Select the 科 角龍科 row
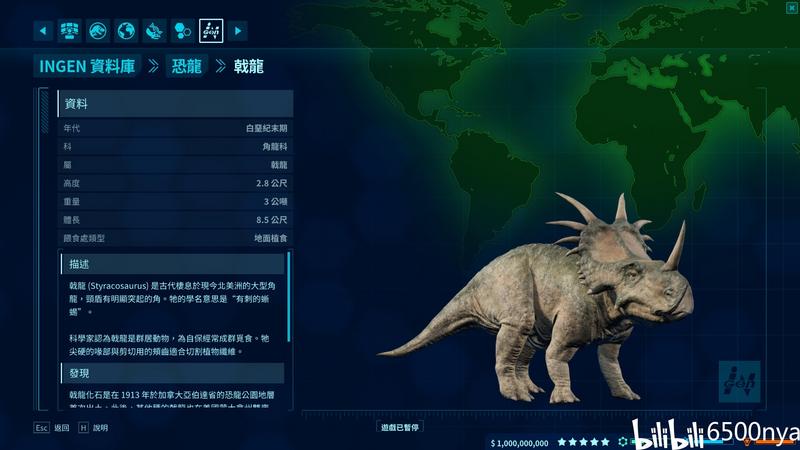This screenshot has width=800, height=450. tap(175, 146)
